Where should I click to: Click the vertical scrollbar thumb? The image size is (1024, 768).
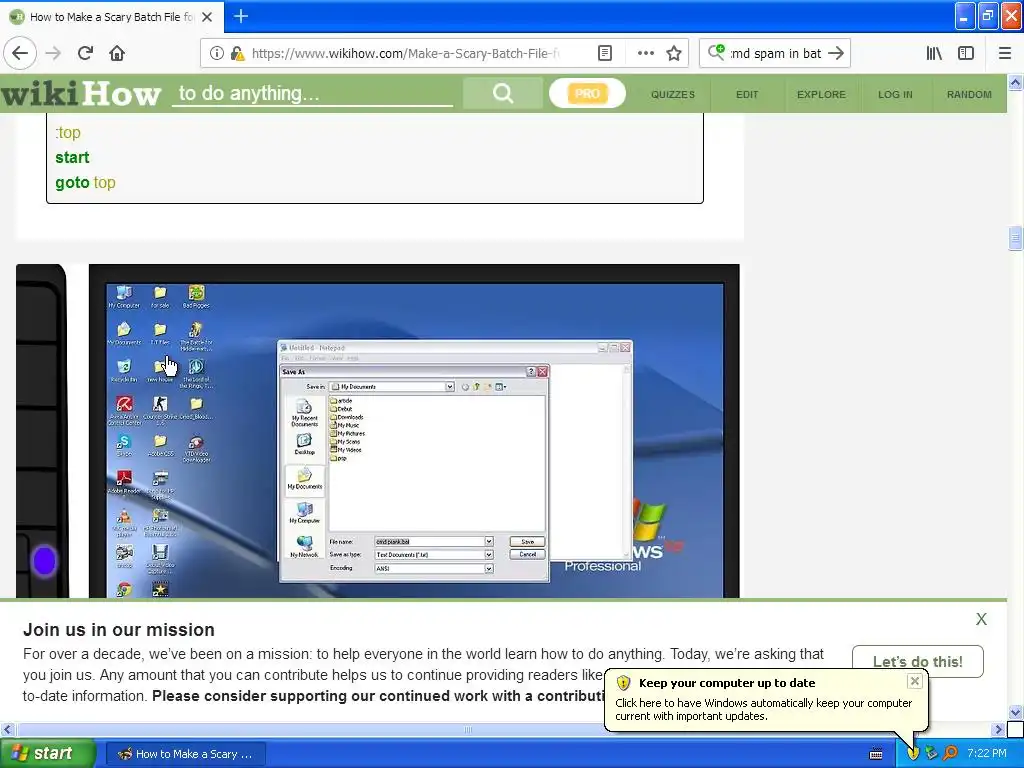click(1015, 238)
